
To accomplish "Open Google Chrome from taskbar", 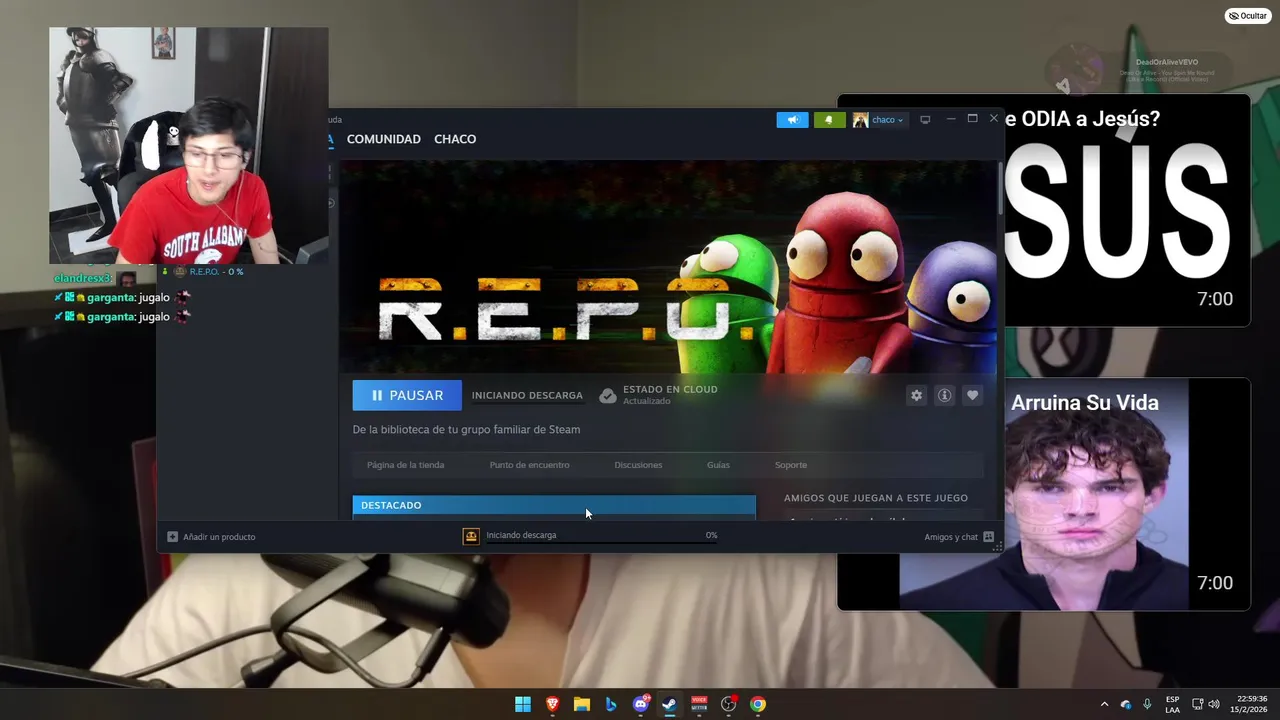I will (758, 704).
